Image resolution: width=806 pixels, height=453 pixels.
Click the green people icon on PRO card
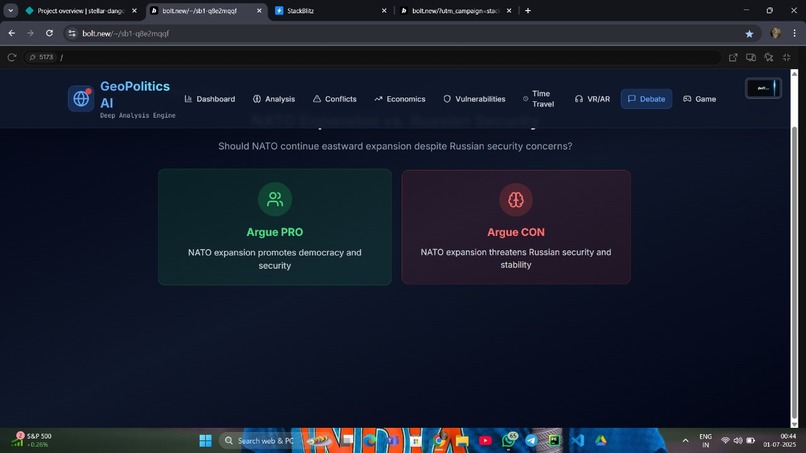coord(275,199)
